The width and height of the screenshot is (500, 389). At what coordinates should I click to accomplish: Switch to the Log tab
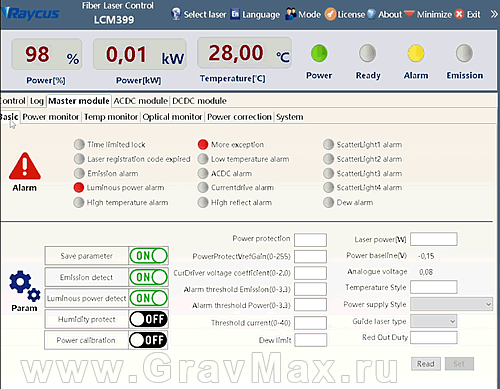37,101
